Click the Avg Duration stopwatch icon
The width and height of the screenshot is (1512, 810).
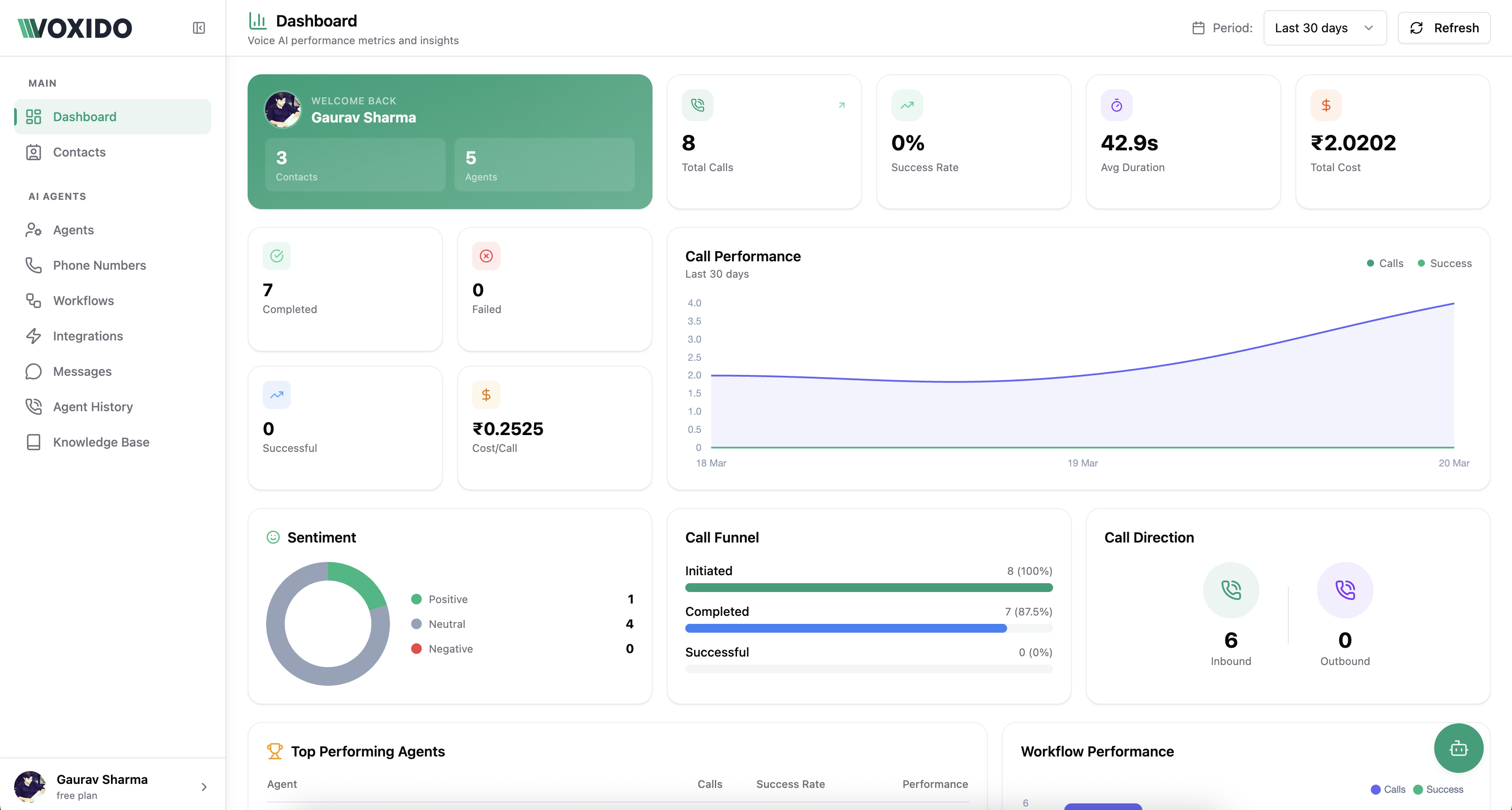point(1116,106)
